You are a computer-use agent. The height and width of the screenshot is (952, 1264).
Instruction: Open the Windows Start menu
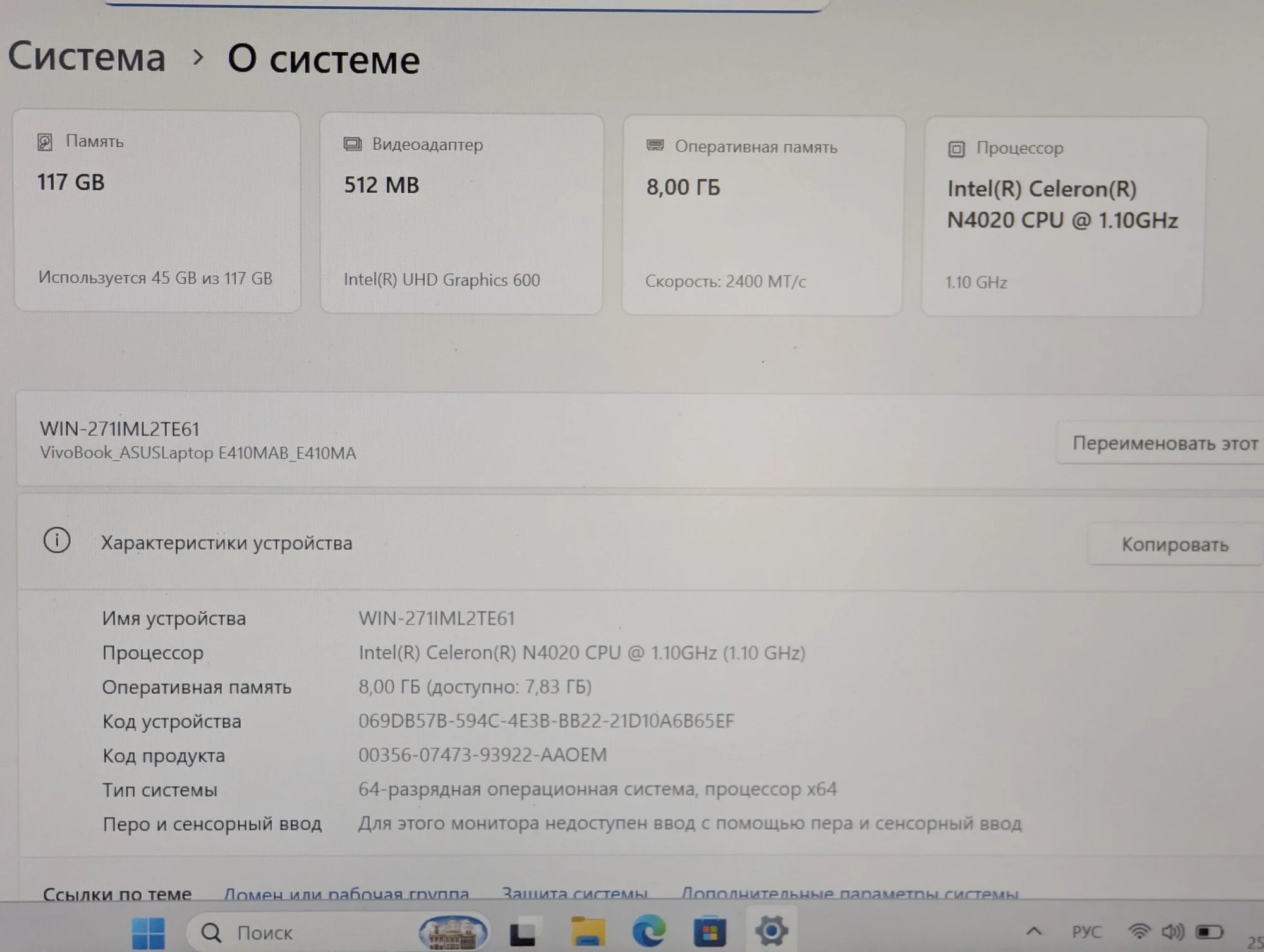pyautogui.click(x=149, y=933)
